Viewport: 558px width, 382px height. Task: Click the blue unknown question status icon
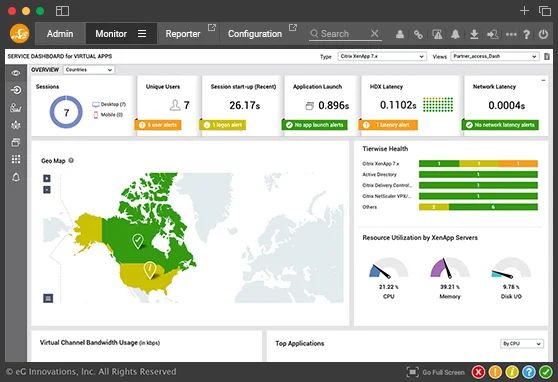coord(529,372)
